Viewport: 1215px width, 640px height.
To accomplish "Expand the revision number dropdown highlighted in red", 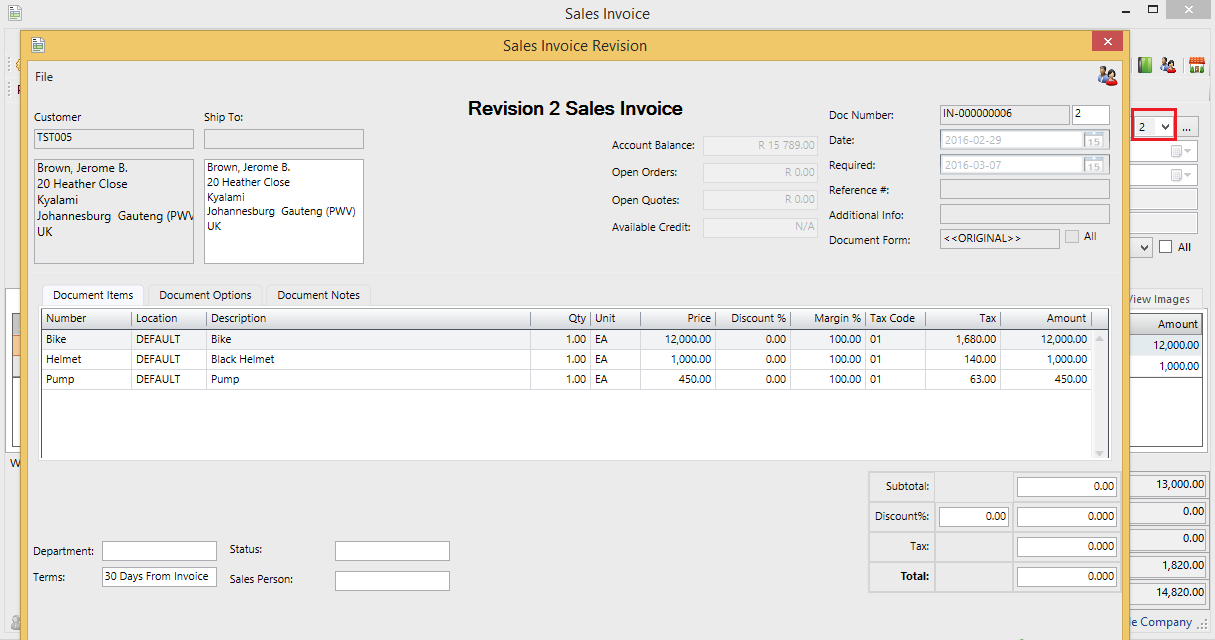I will [x=1165, y=127].
